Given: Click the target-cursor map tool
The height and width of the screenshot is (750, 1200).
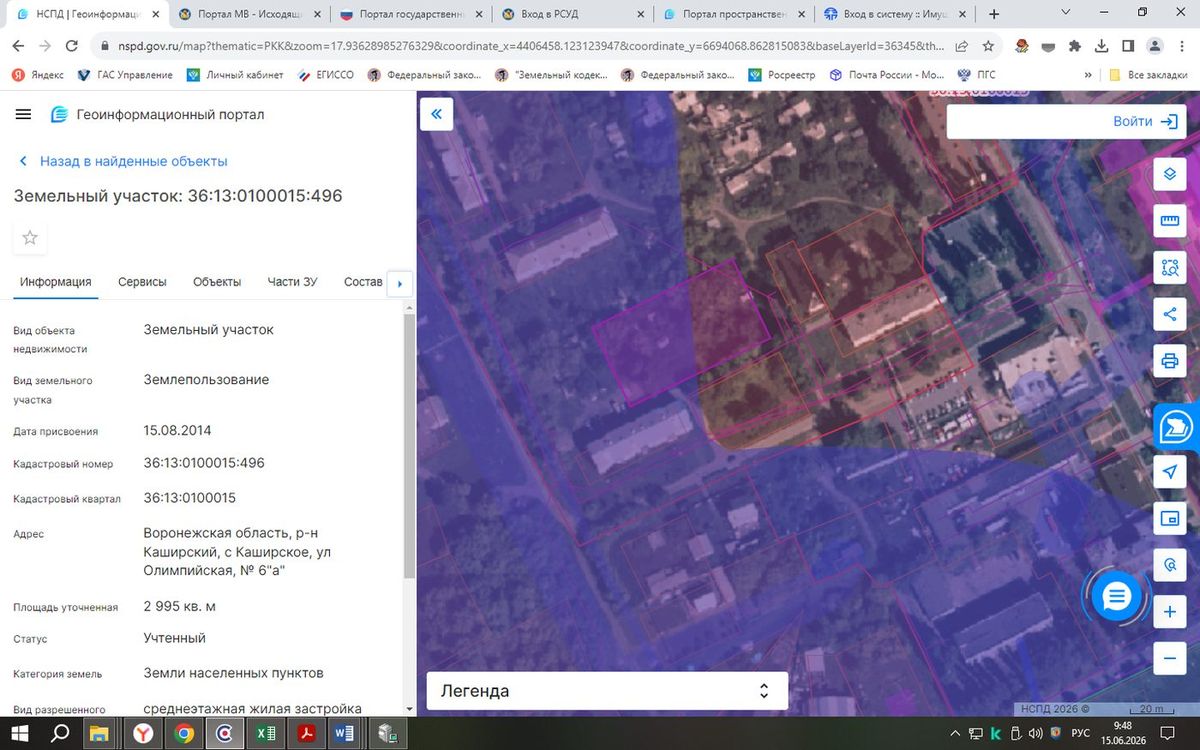Looking at the screenshot, I should [1169, 565].
